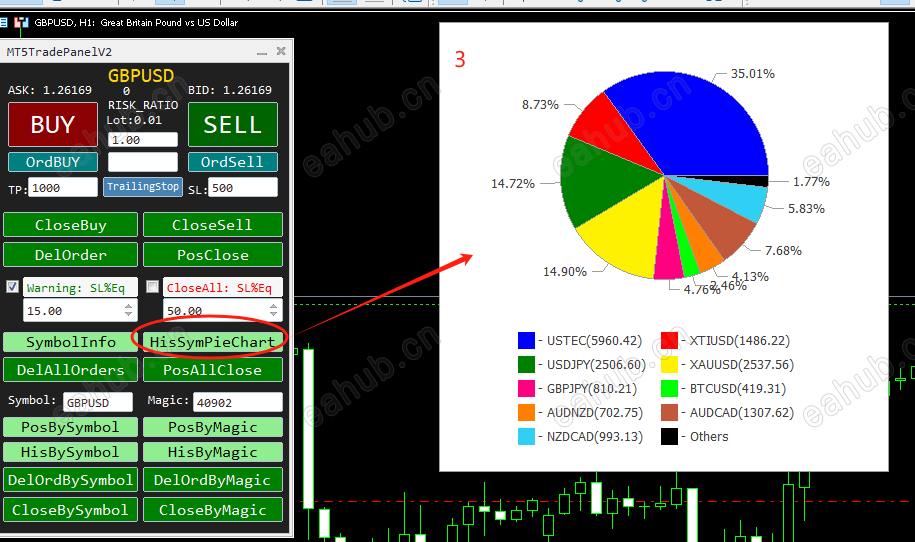Show the HisSymPieChart
The image size is (915, 542).
coord(212,342)
